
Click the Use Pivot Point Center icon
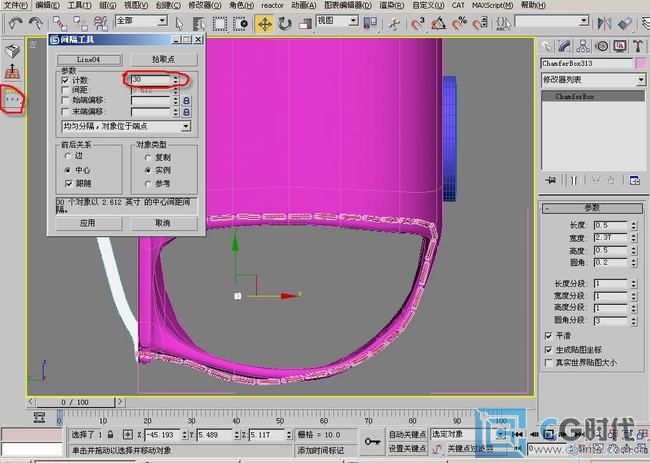[370, 23]
